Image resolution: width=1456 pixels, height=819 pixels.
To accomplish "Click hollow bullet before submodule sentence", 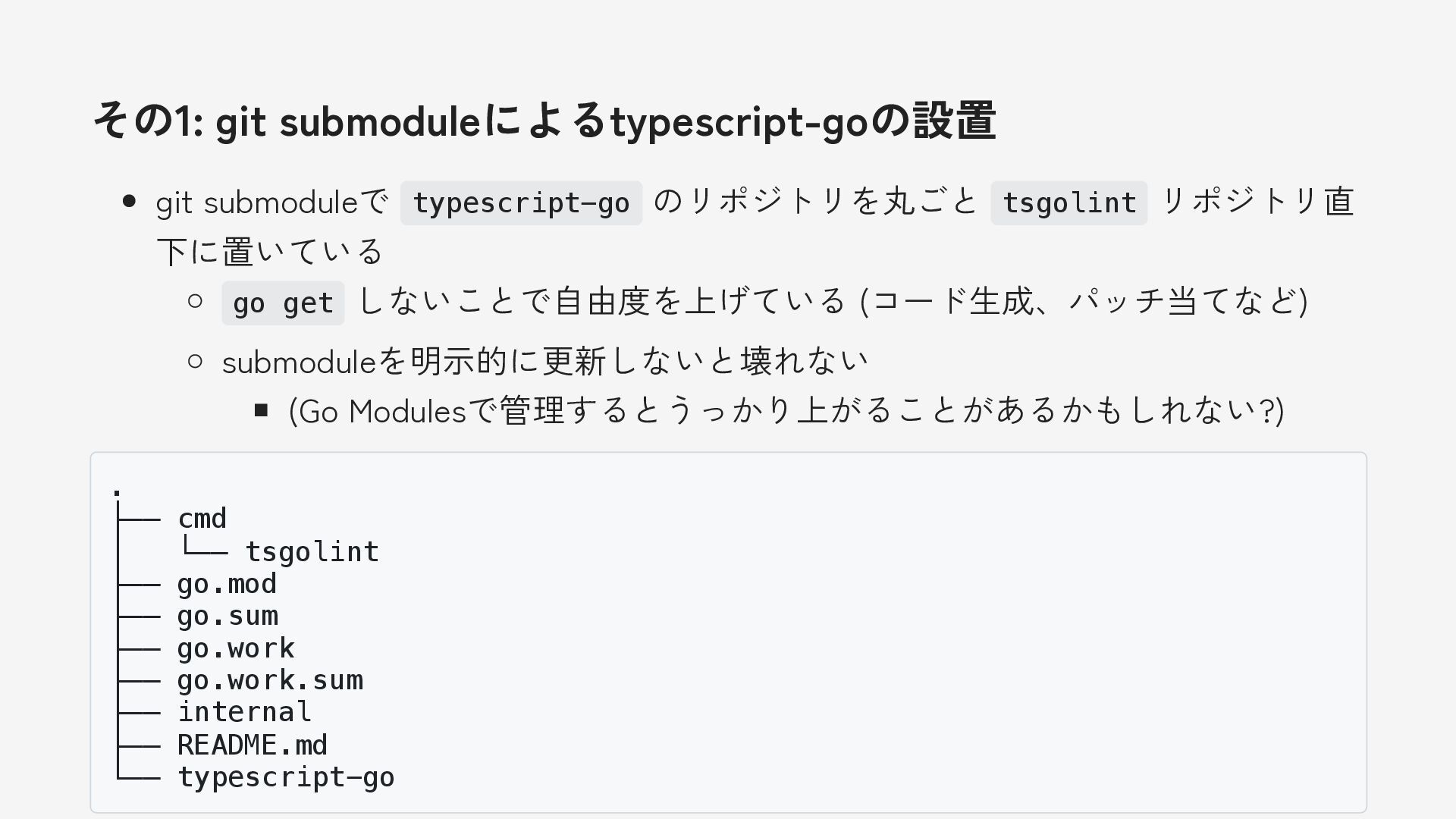I will (195, 362).
